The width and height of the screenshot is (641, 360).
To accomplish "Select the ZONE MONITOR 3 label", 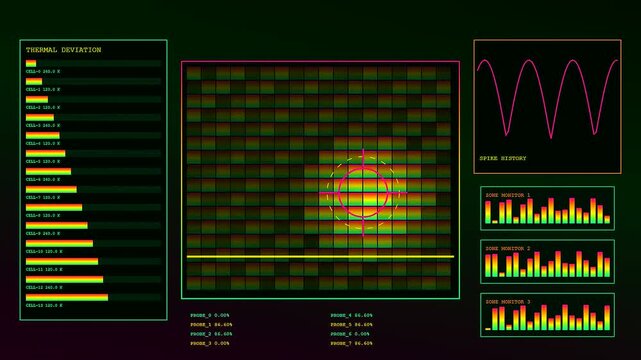I will tap(508, 302).
